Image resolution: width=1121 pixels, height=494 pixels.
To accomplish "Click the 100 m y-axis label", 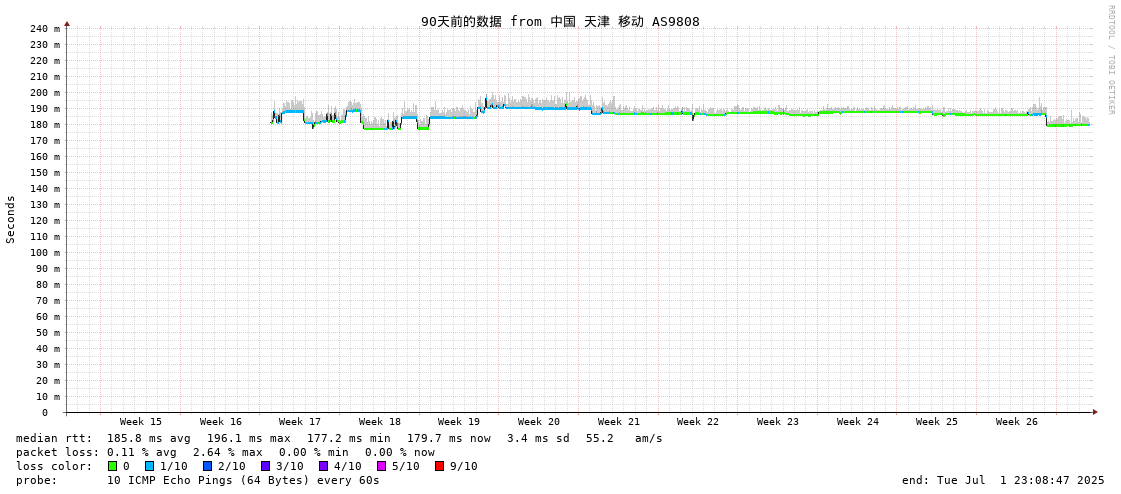I will (46, 252).
